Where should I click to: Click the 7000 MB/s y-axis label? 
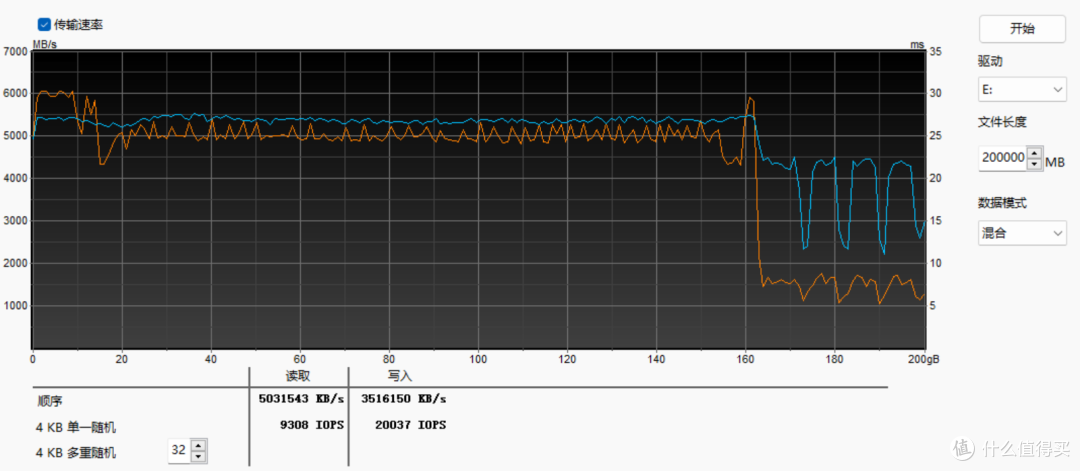pos(15,51)
